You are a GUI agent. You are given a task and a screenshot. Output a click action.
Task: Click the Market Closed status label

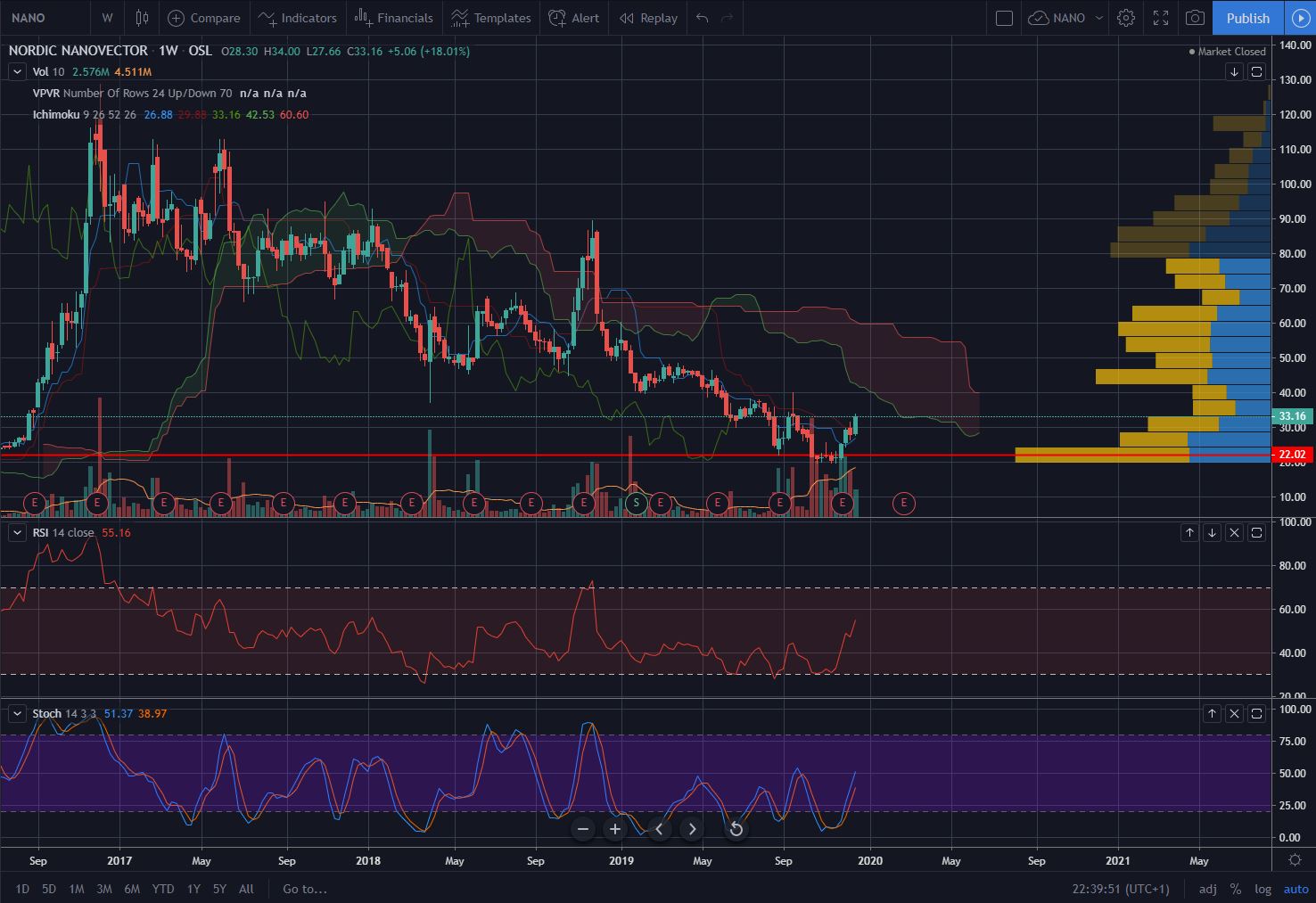click(x=1227, y=52)
